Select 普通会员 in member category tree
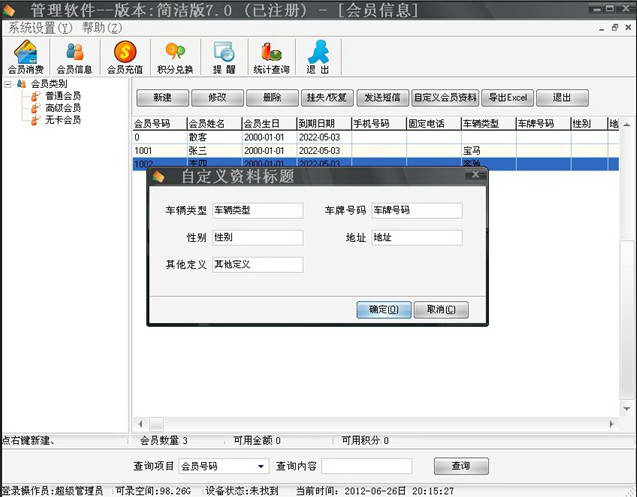Image resolution: width=637 pixels, height=497 pixels. (63, 96)
